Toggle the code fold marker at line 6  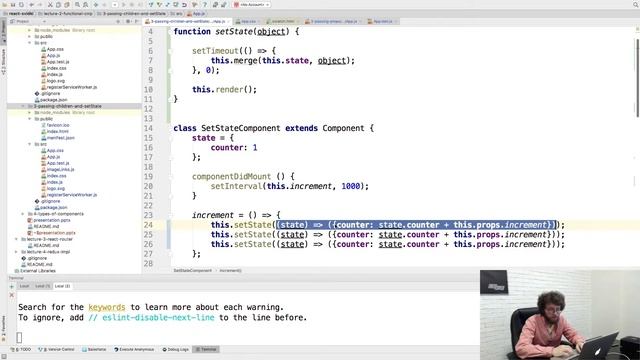tap(171, 51)
